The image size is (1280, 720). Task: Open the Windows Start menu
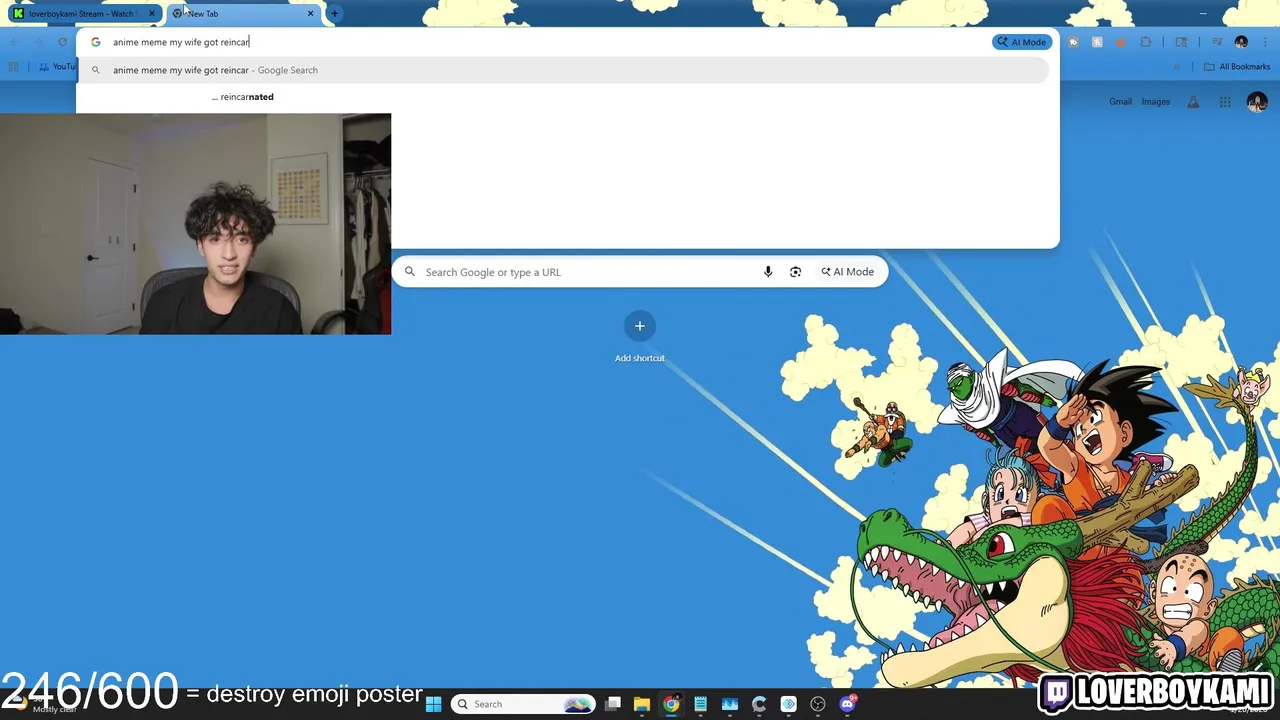coord(434,704)
